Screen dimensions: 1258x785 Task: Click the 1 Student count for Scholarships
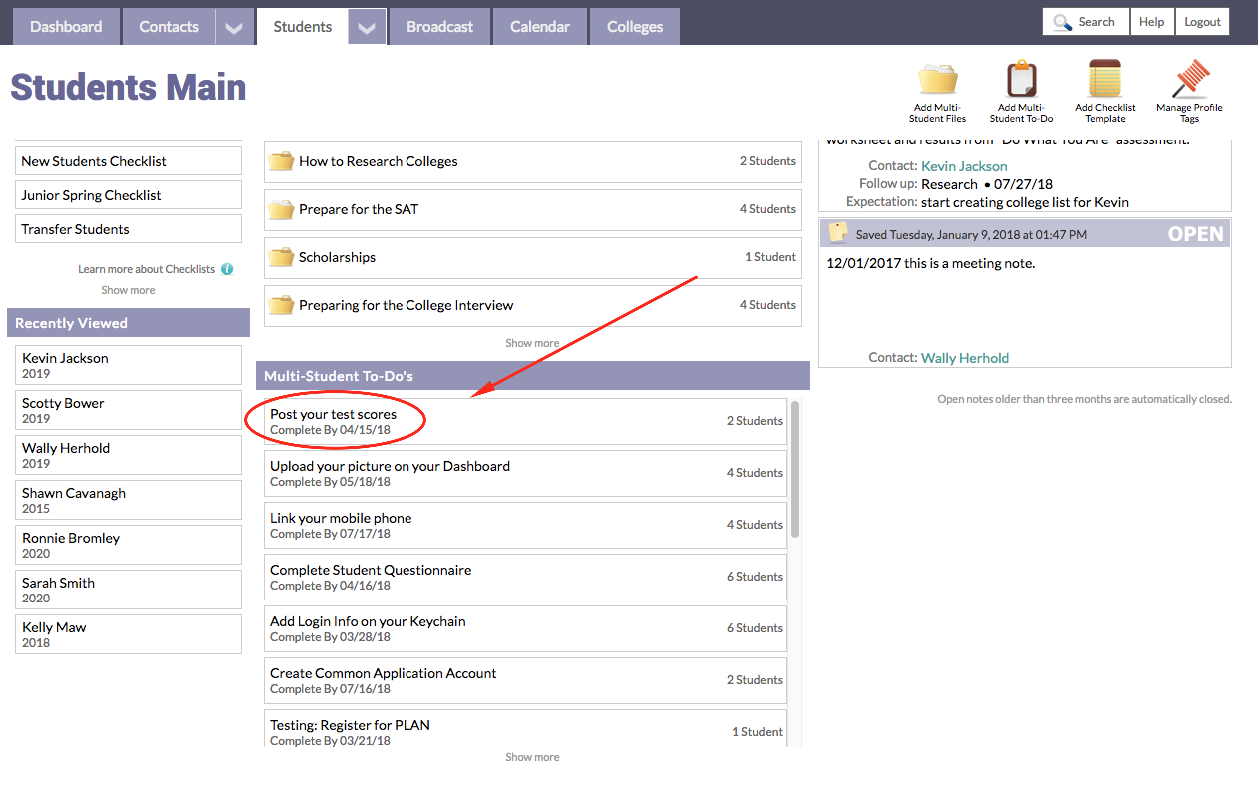[770, 257]
